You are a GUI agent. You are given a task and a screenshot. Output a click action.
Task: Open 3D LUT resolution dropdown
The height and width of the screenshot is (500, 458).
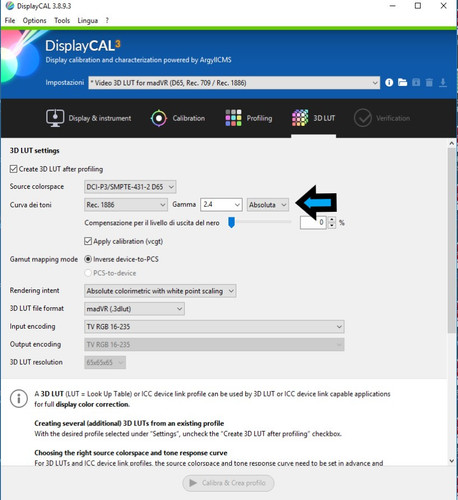coord(105,362)
